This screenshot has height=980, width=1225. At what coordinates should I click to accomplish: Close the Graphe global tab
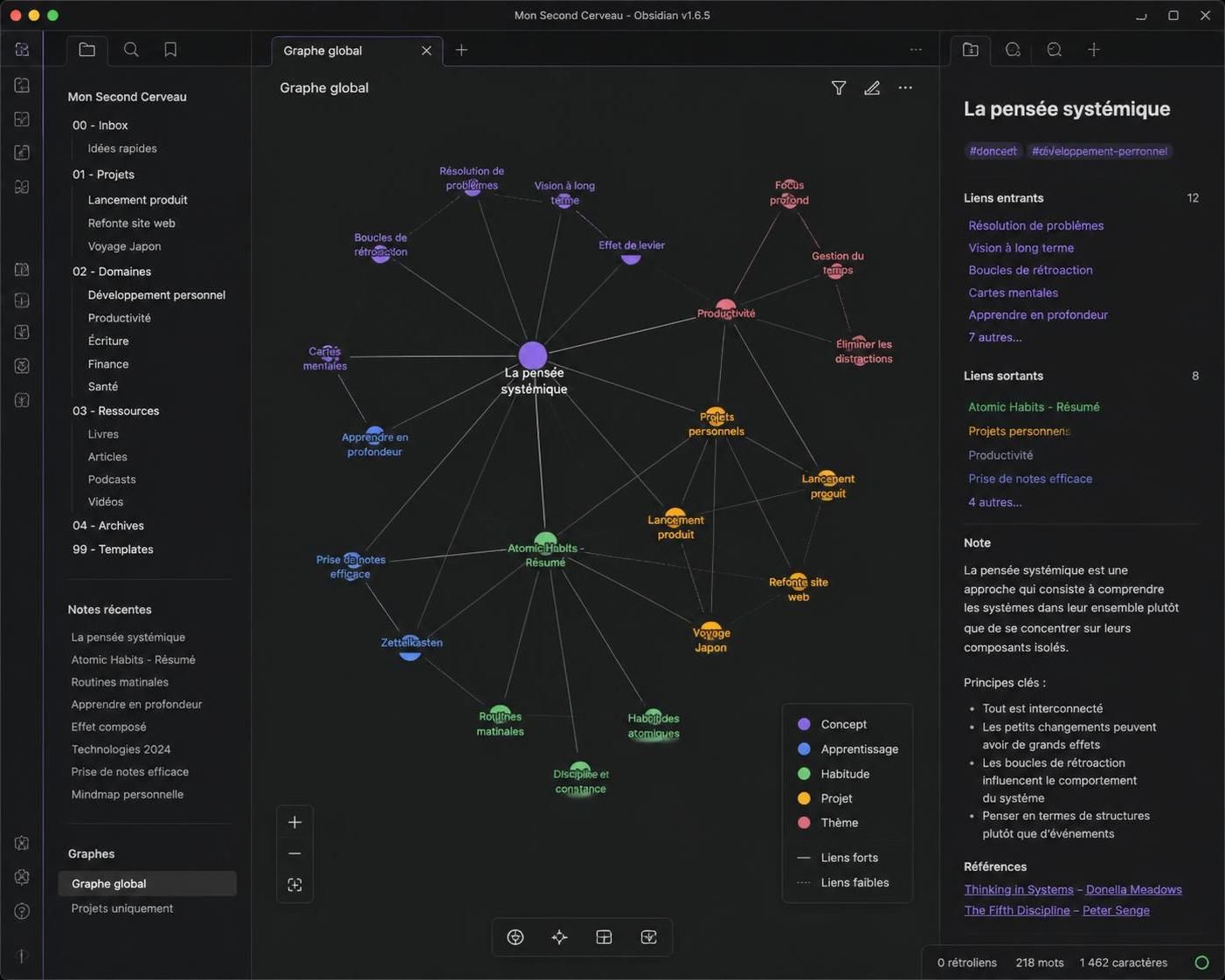pyautogui.click(x=426, y=51)
